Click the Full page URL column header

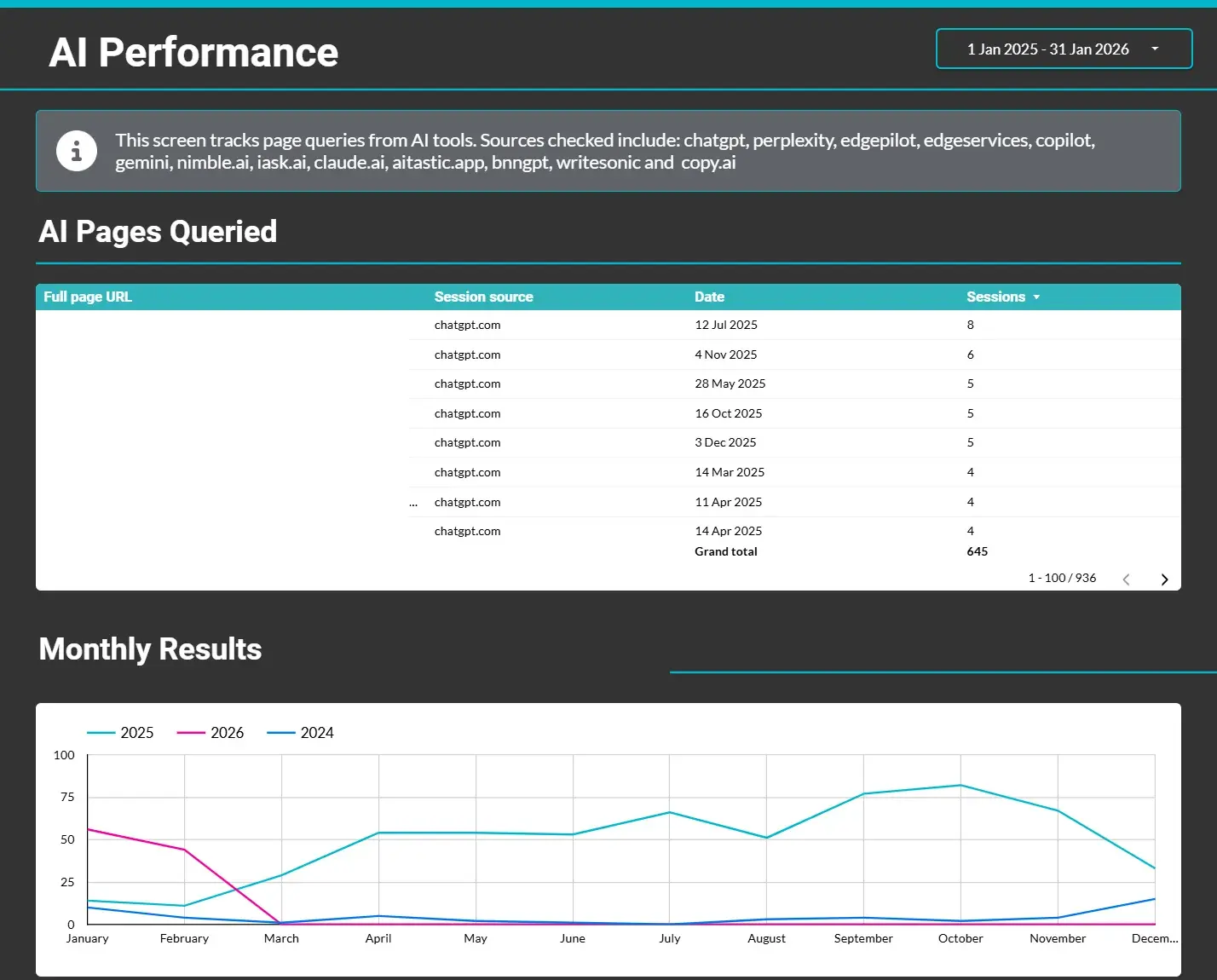tap(88, 297)
